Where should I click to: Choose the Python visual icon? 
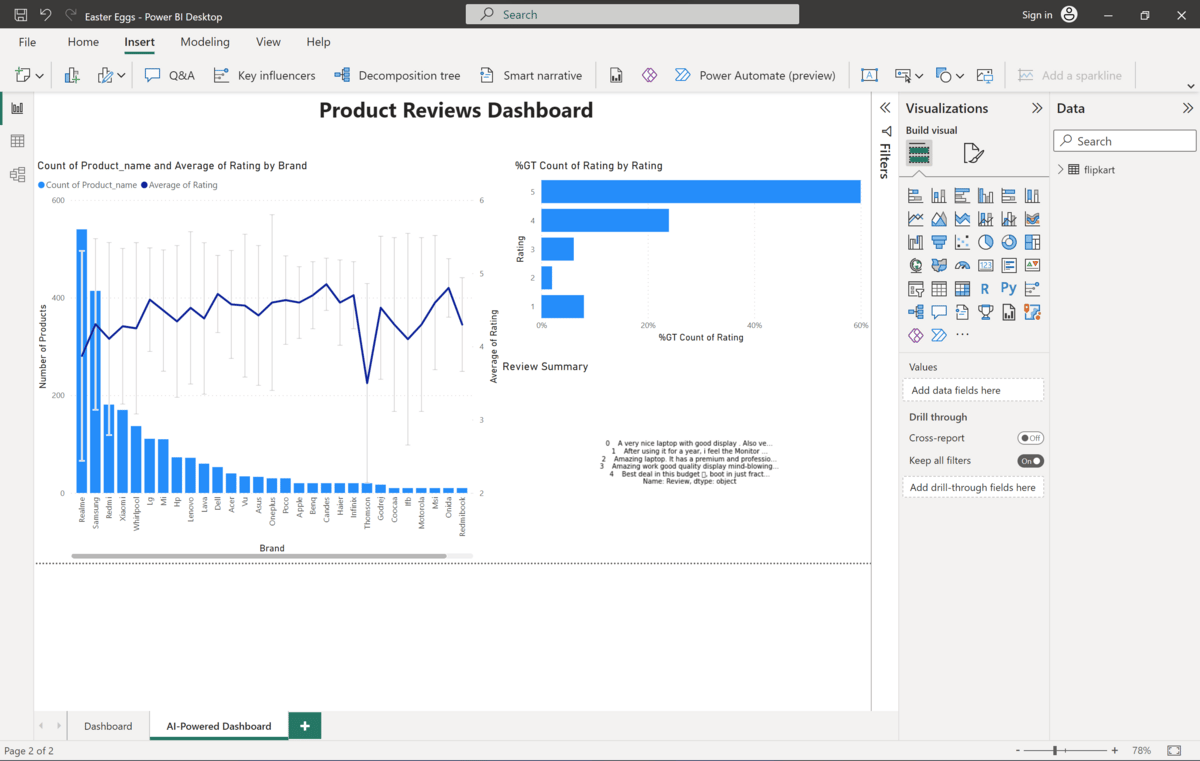[1009, 288]
